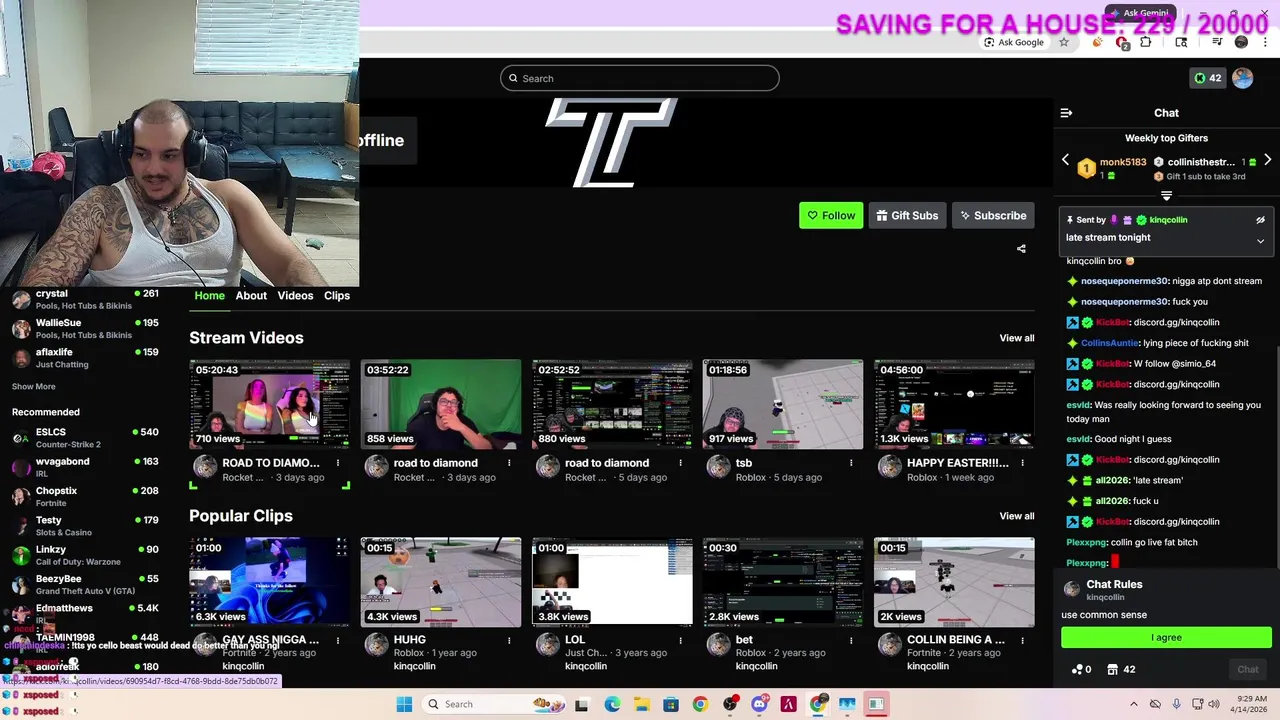Click kinqcollin name in pinned message
The height and width of the screenshot is (720, 1280).
(x=1168, y=220)
